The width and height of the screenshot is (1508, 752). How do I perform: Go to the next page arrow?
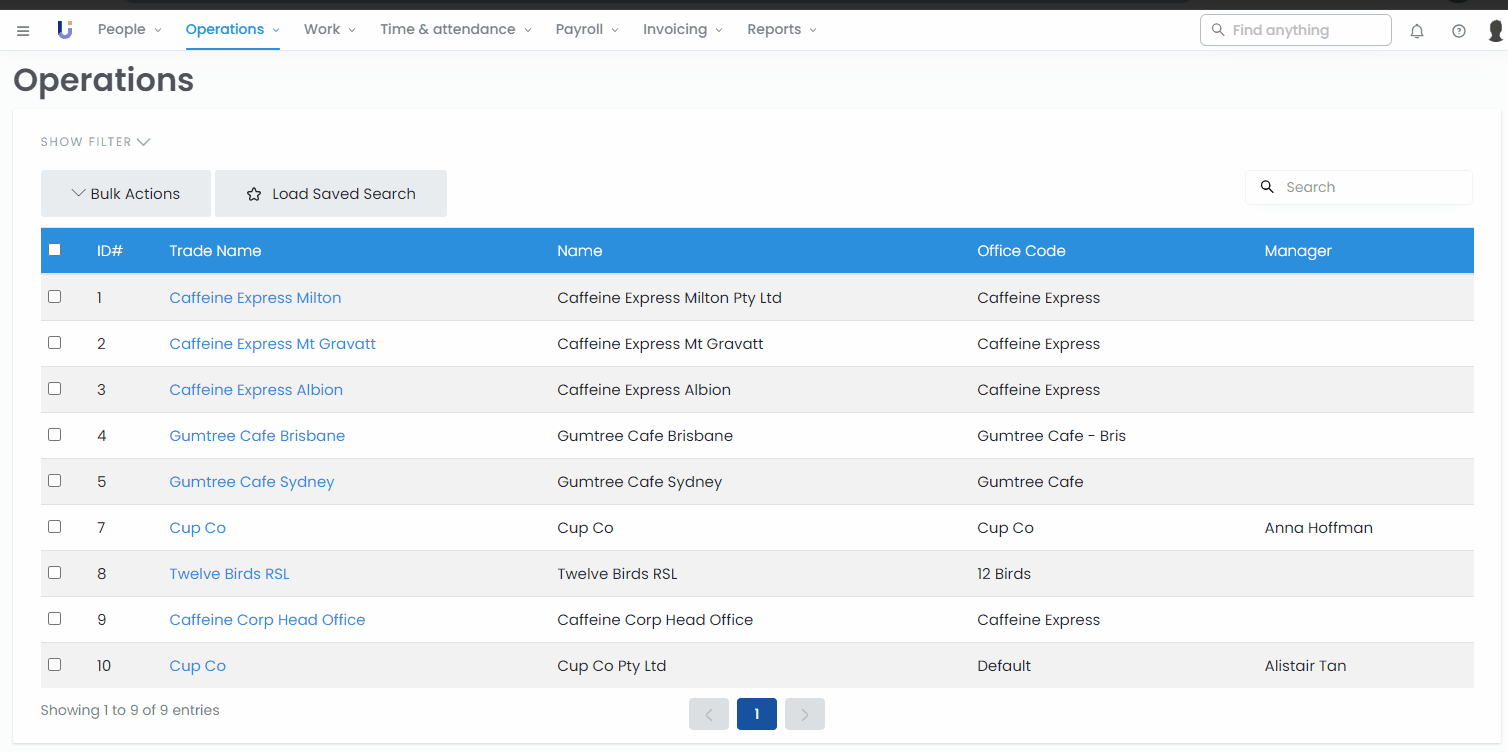click(x=805, y=714)
